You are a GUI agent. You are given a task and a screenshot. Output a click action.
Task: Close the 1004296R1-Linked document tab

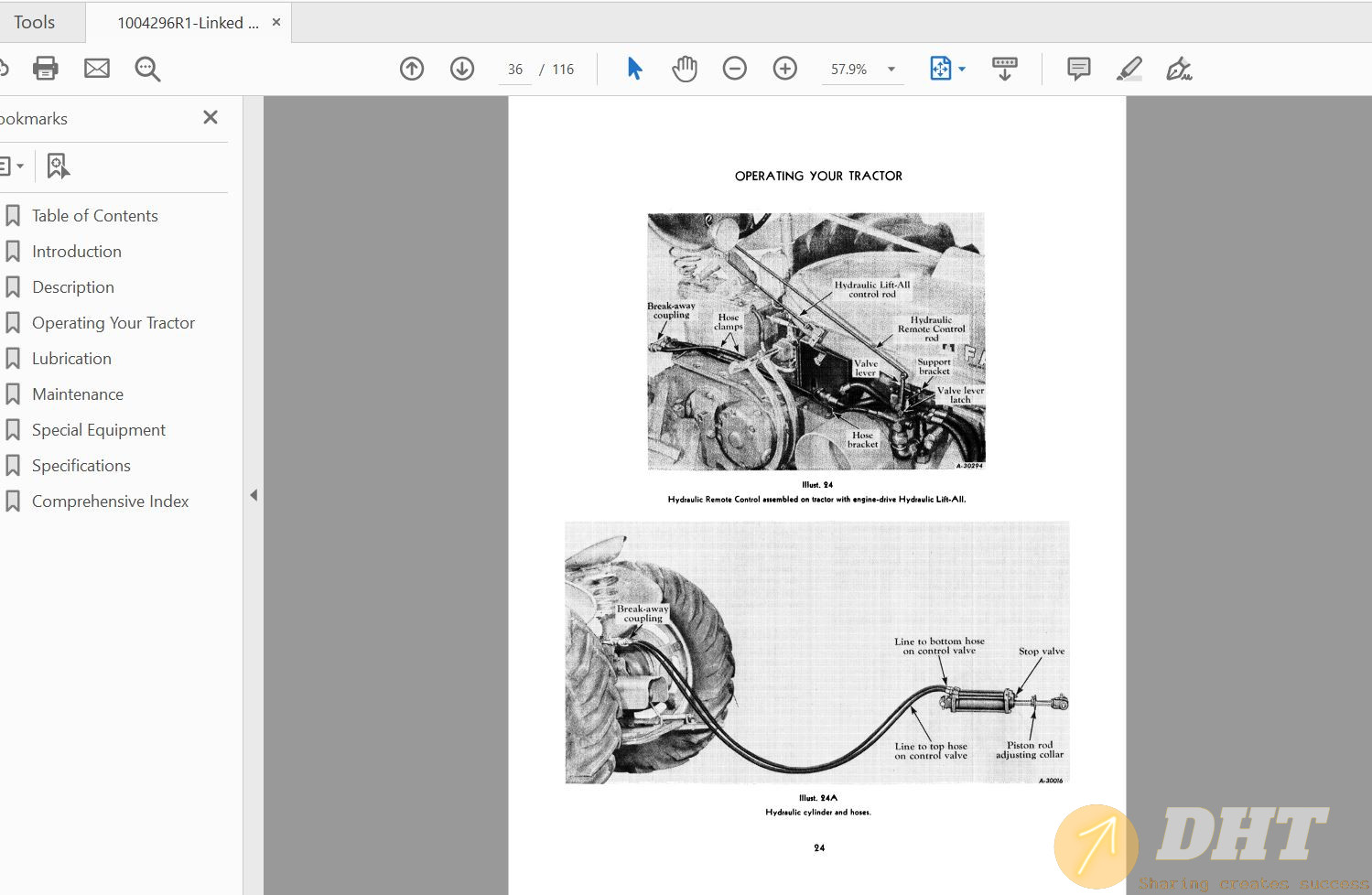tap(276, 22)
